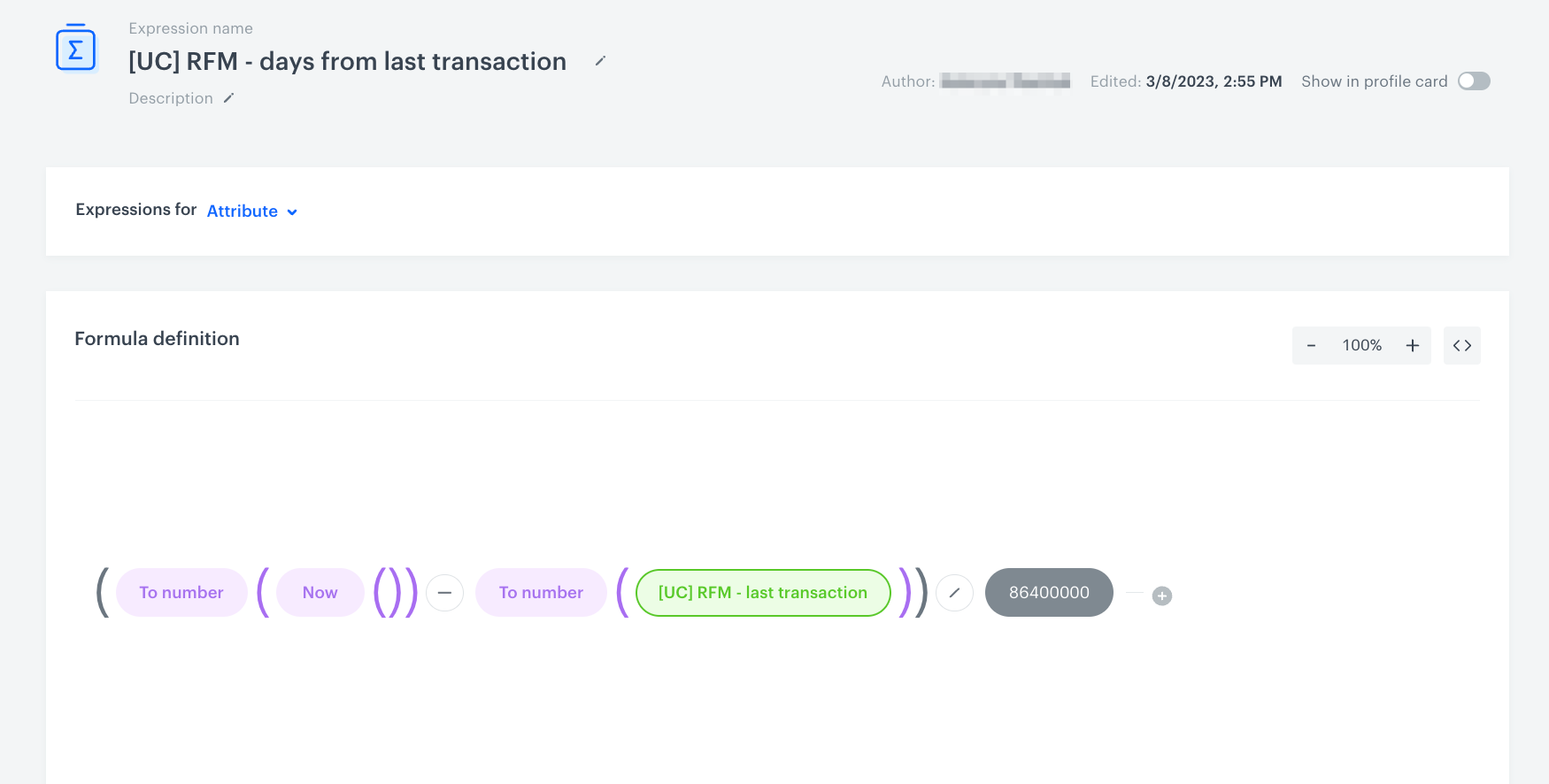The image size is (1549, 784).
Task: Open the [UC] RFM - last transaction node
Action: [x=763, y=593]
